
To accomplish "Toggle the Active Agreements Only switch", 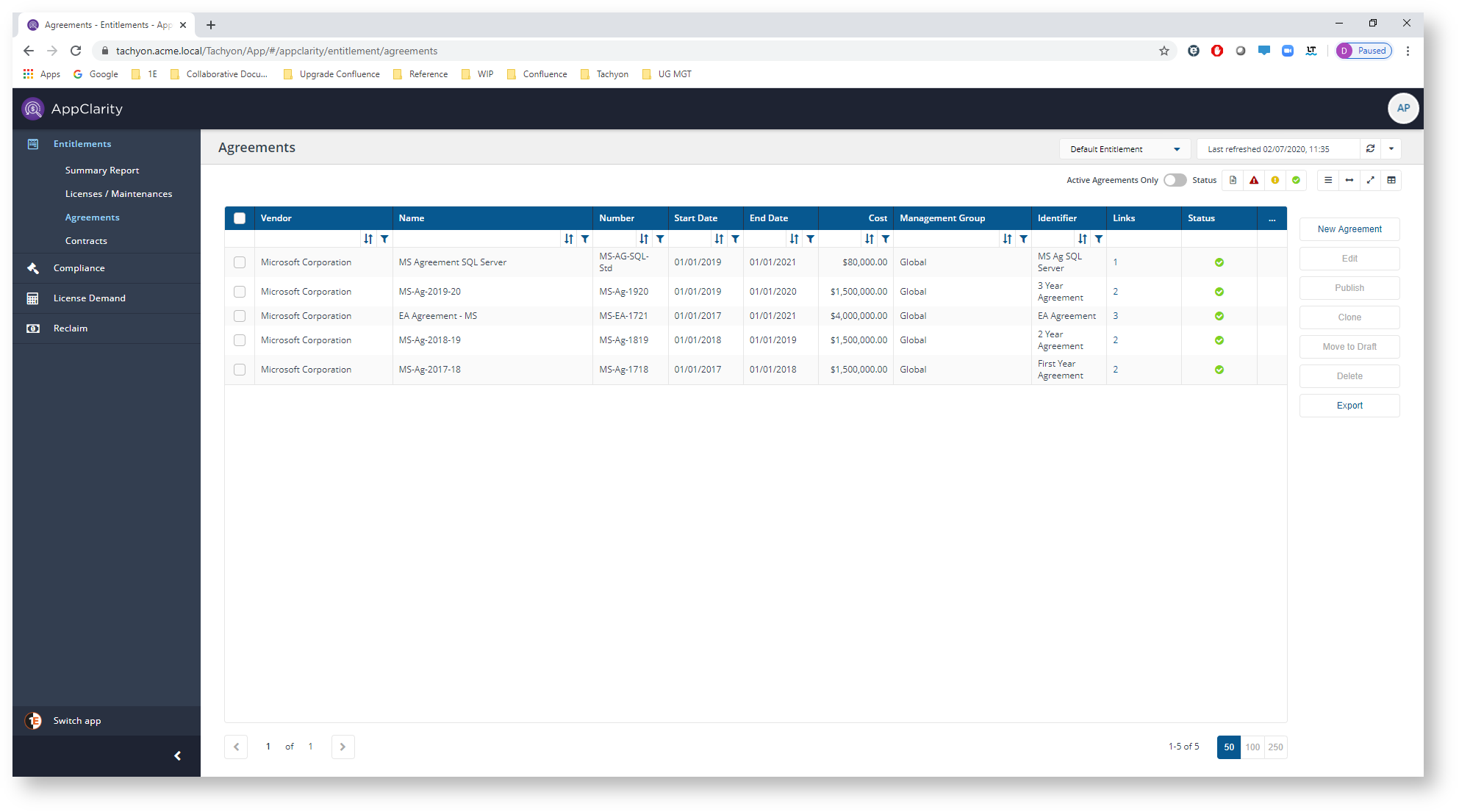I will click(x=1174, y=180).
